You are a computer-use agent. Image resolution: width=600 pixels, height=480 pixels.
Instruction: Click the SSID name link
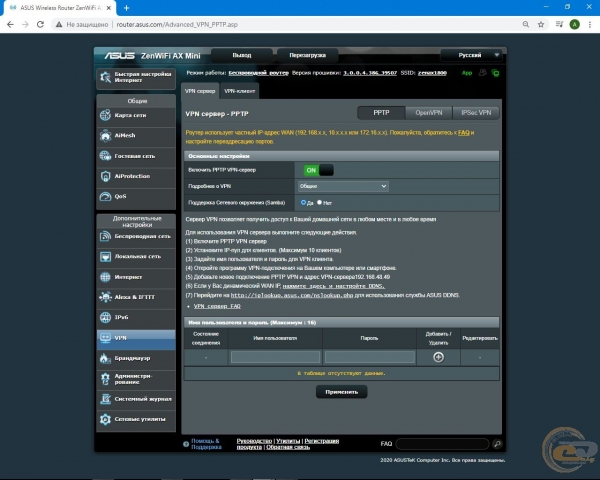coord(432,73)
